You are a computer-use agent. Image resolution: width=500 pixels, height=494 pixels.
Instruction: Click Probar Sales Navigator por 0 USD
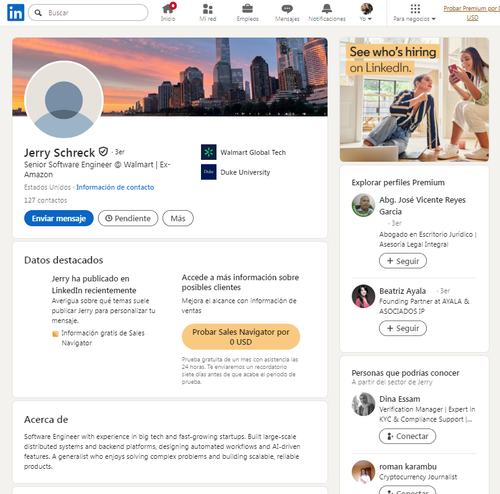(241, 337)
